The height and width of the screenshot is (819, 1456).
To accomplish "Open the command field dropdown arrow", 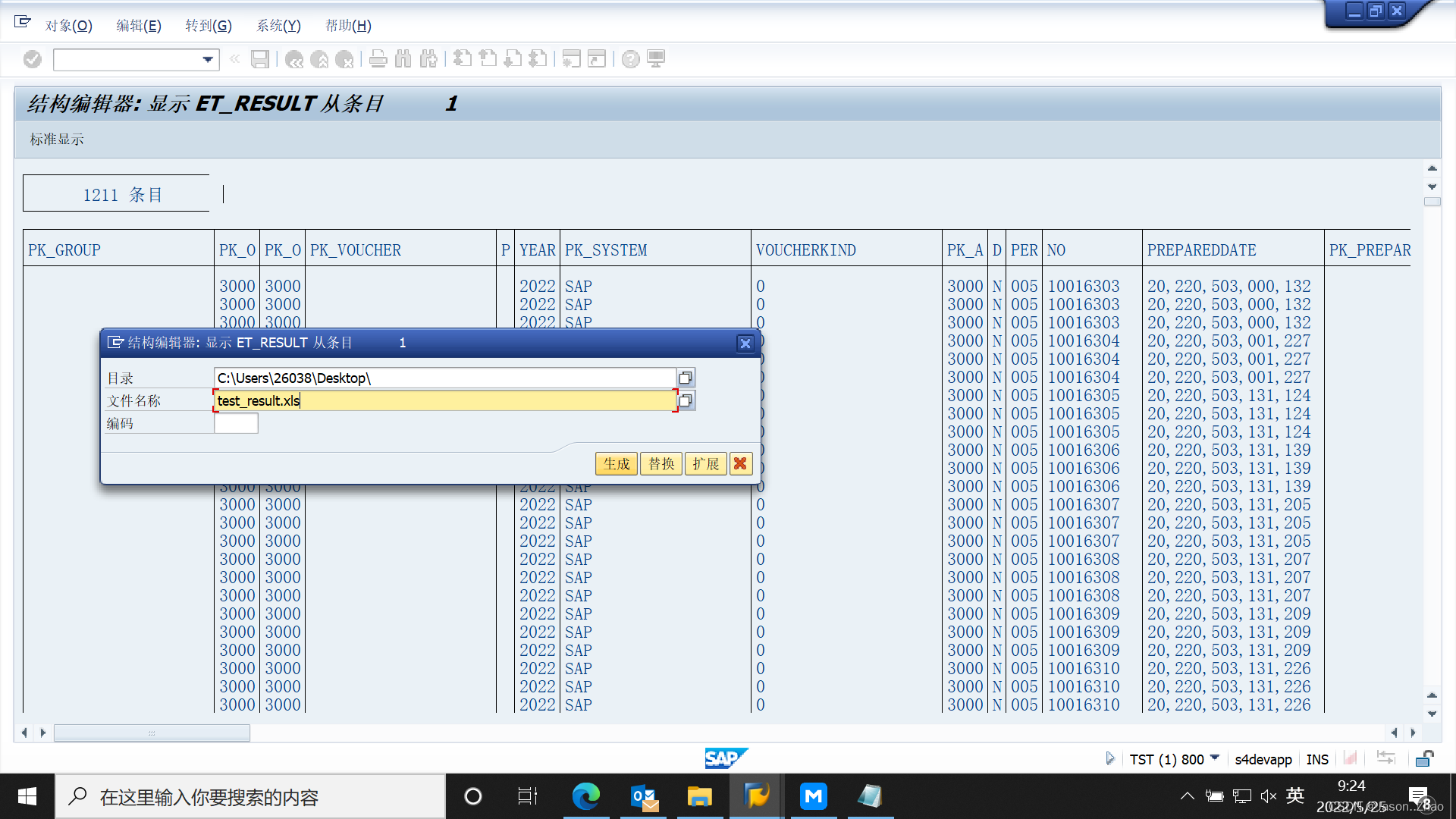I will pyautogui.click(x=205, y=59).
